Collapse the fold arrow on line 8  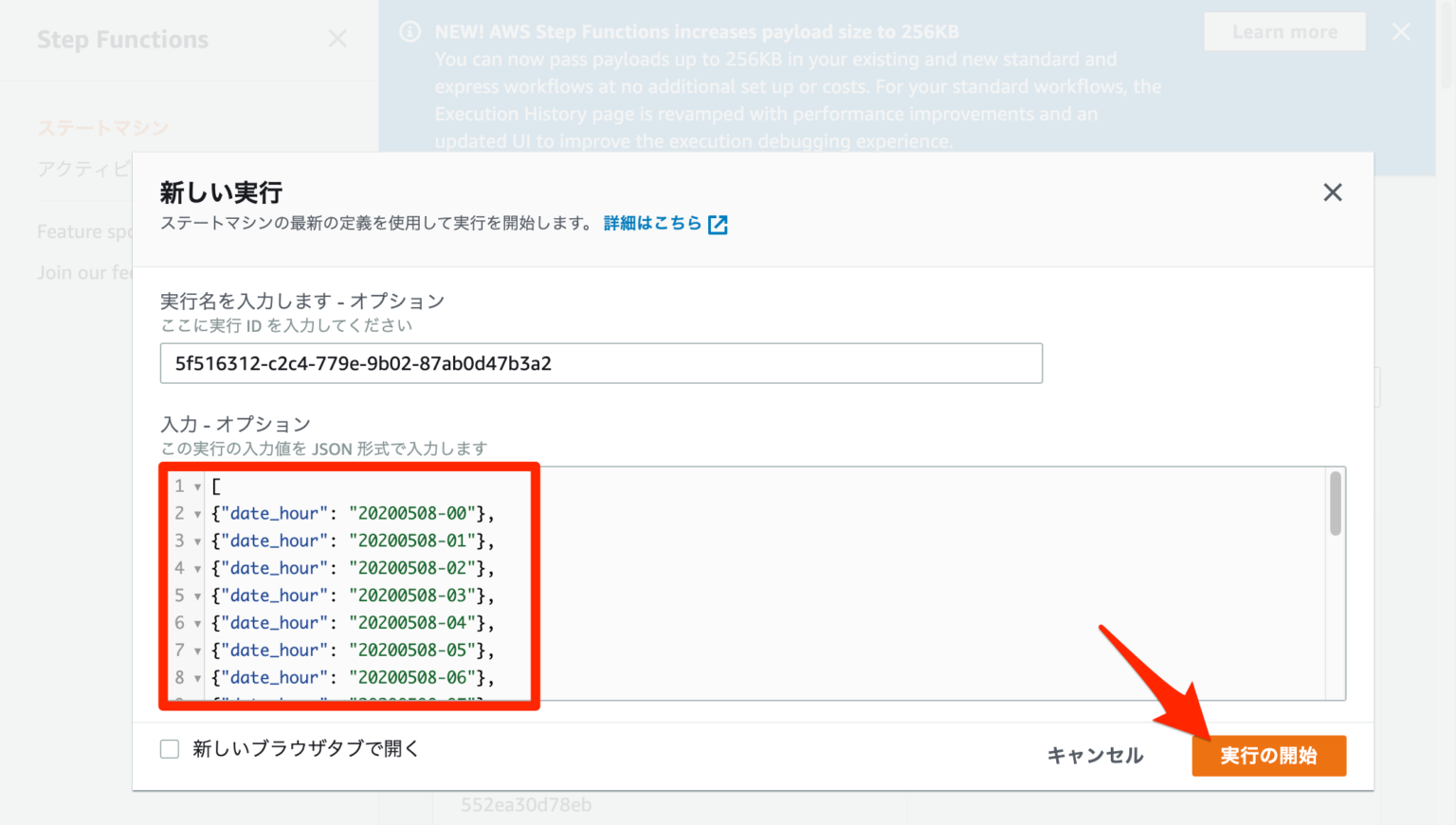197,679
